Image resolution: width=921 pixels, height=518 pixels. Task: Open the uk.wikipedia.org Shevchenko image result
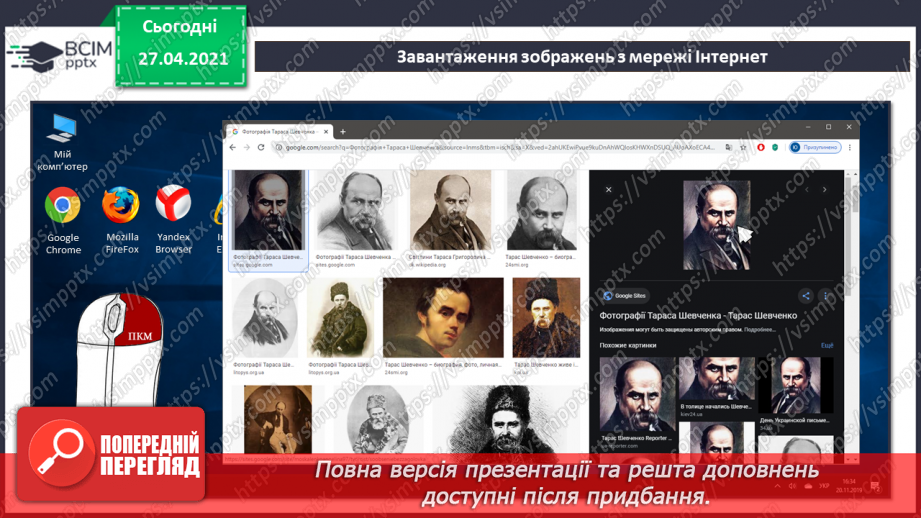451,210
